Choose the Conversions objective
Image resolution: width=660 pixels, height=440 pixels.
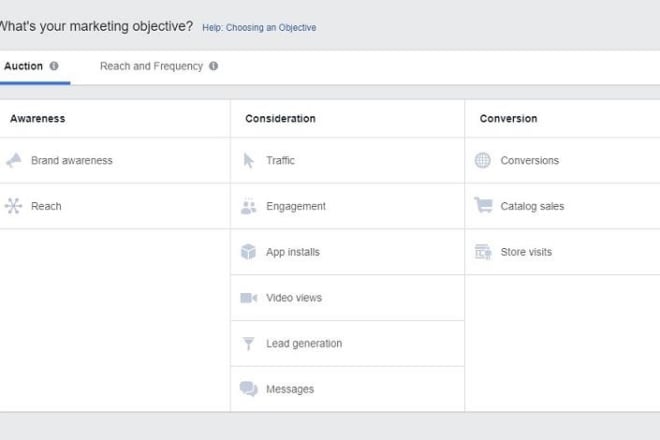coord(529,160)
